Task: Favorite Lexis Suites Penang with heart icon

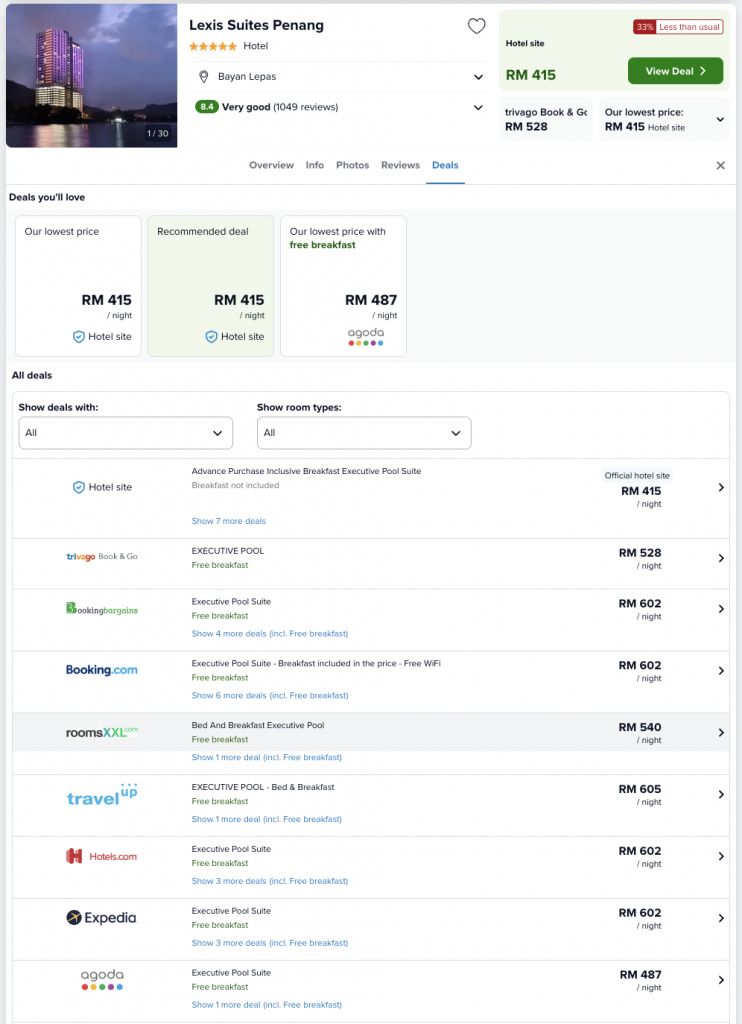Action: click(477, 26)
